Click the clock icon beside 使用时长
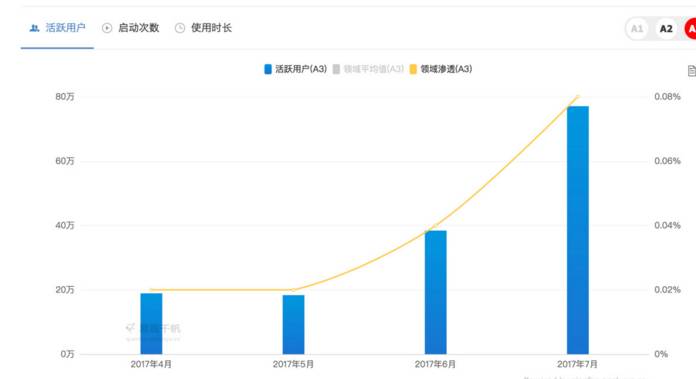The image size is (696, 379). click(180, 28)
